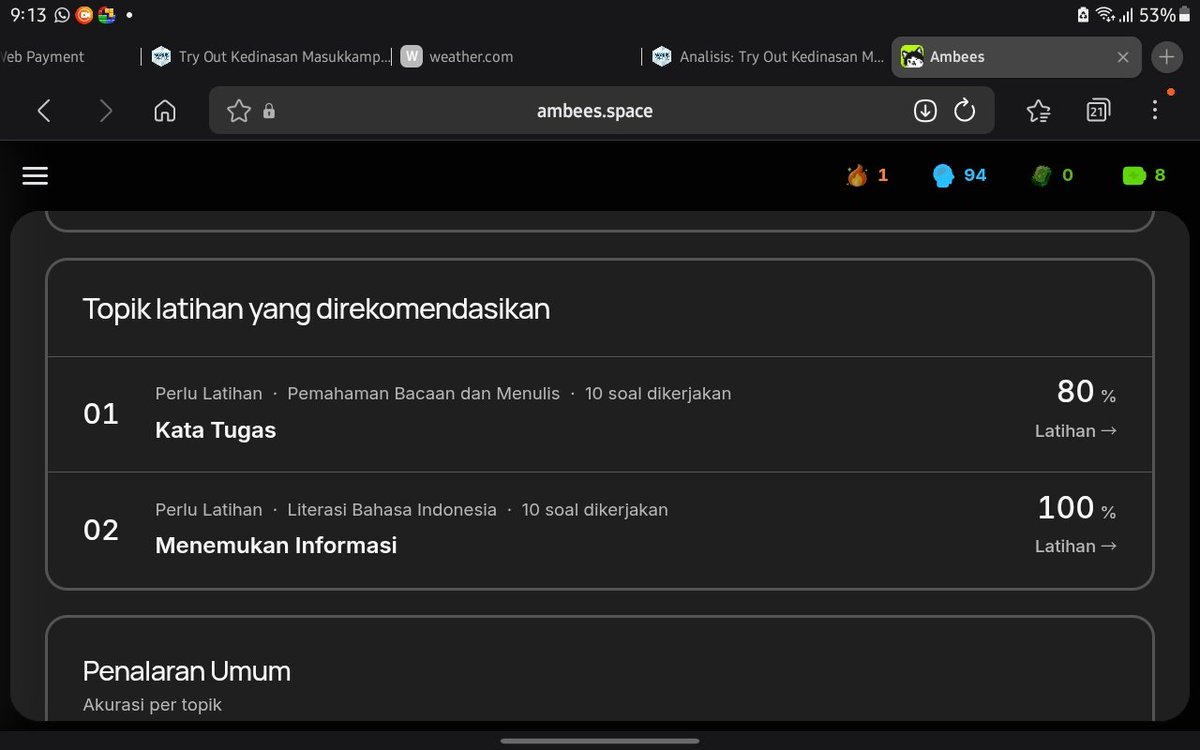Tap the download icon in address bar
This screenshot has height=750, width=1200.
pyautogui.click(x=925, y=111)
